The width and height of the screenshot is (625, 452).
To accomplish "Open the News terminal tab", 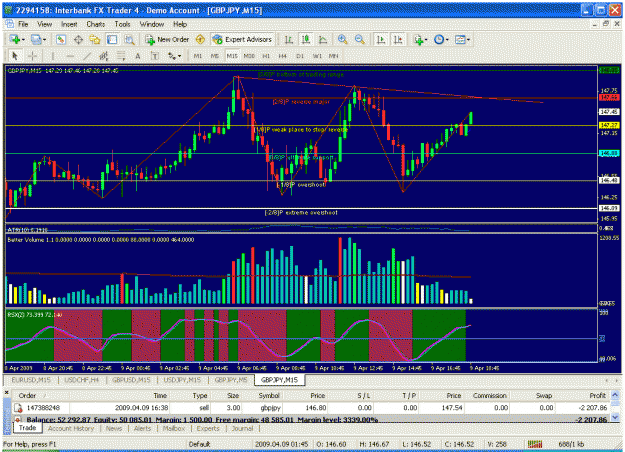I will pos(114,428).
